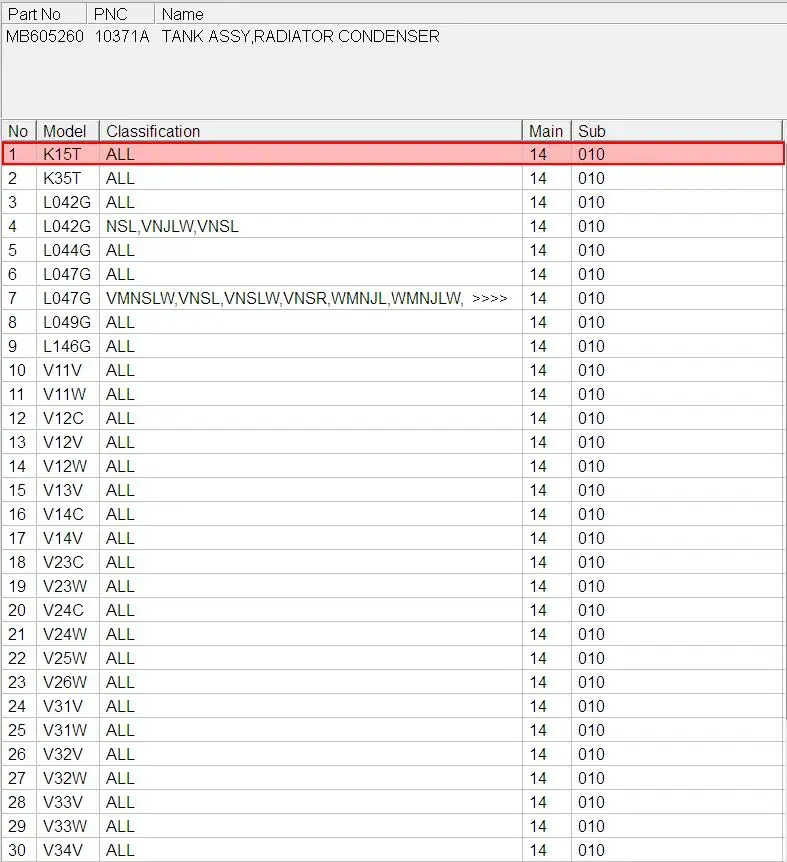This screenshot has width=787, height=862.
Task: Select the V32W model row
Action: click(393, 778)
